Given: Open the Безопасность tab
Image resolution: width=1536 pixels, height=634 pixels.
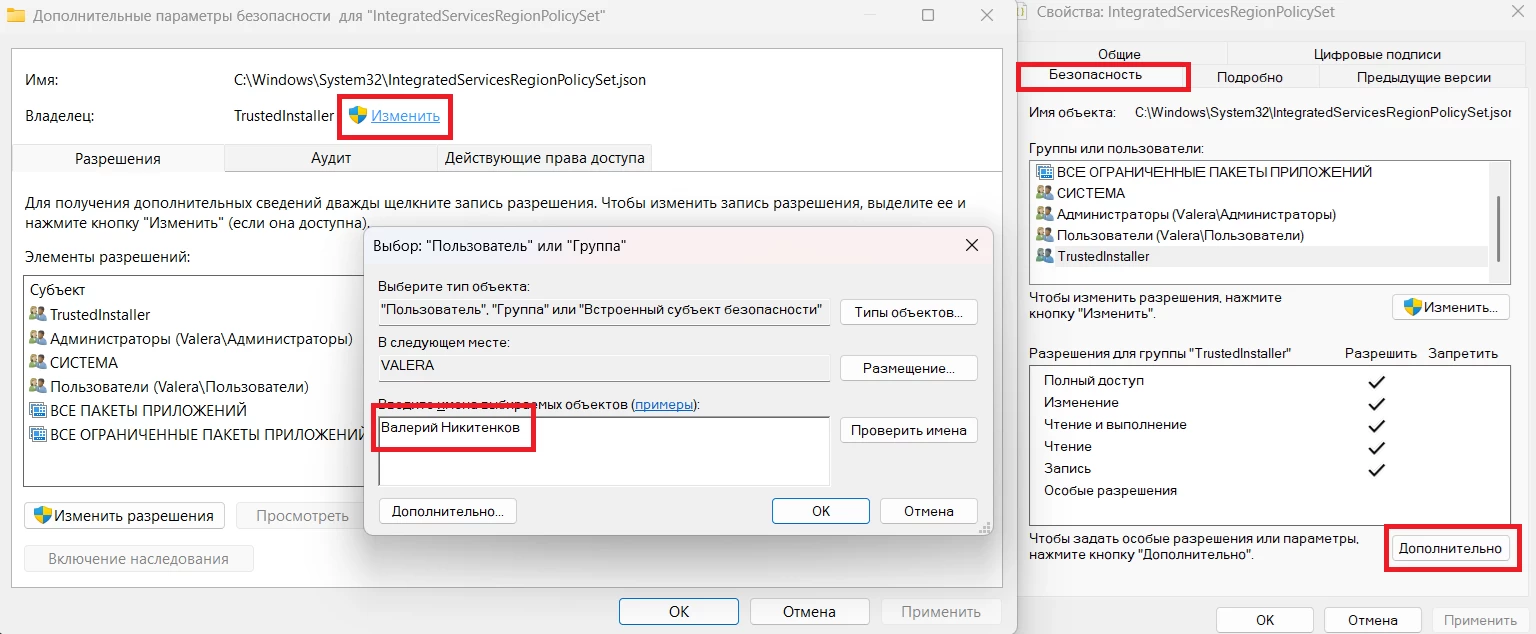Looking at the screenshot, I should (x=1095, y=76).
